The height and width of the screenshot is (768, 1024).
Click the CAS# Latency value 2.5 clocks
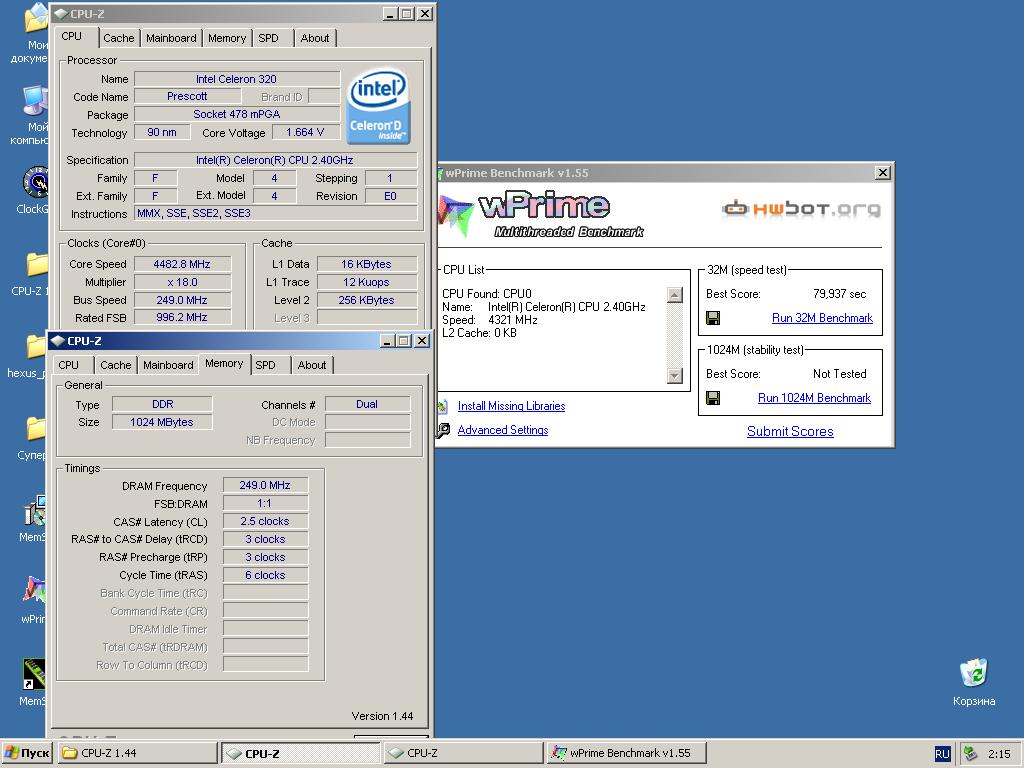click(x=265, y=521)
